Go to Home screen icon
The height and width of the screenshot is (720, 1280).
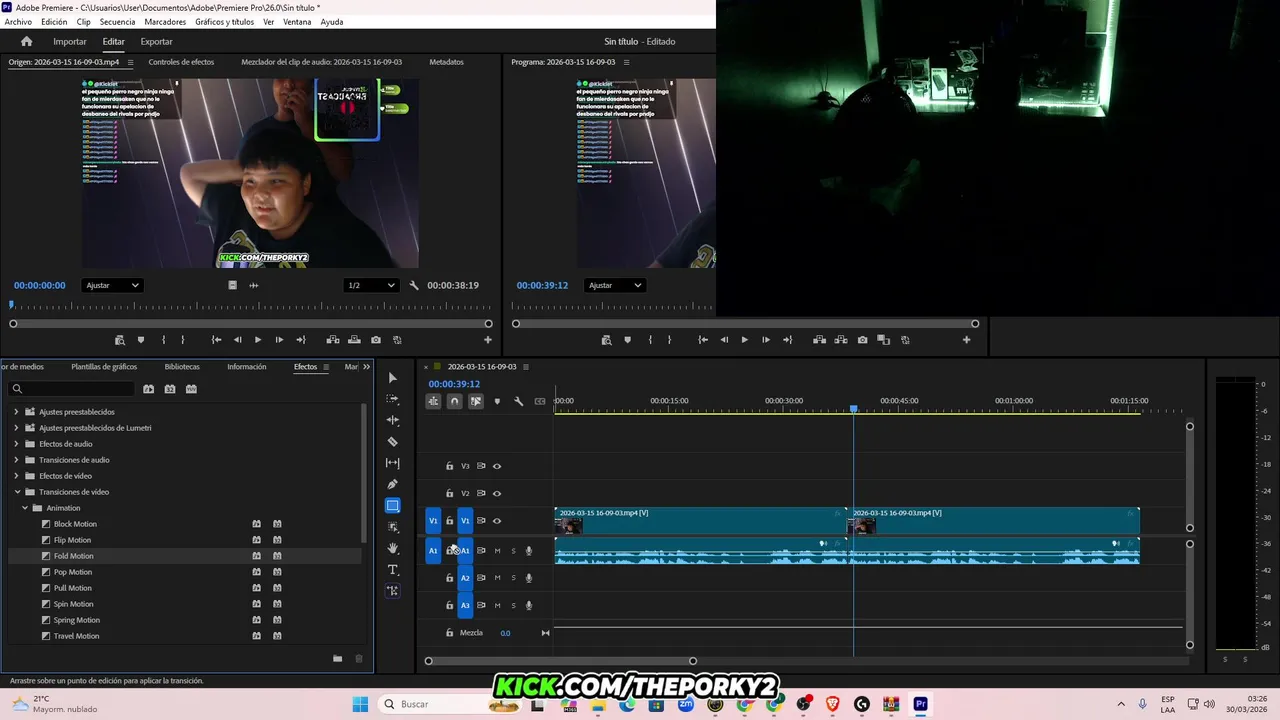pos(26,41)
